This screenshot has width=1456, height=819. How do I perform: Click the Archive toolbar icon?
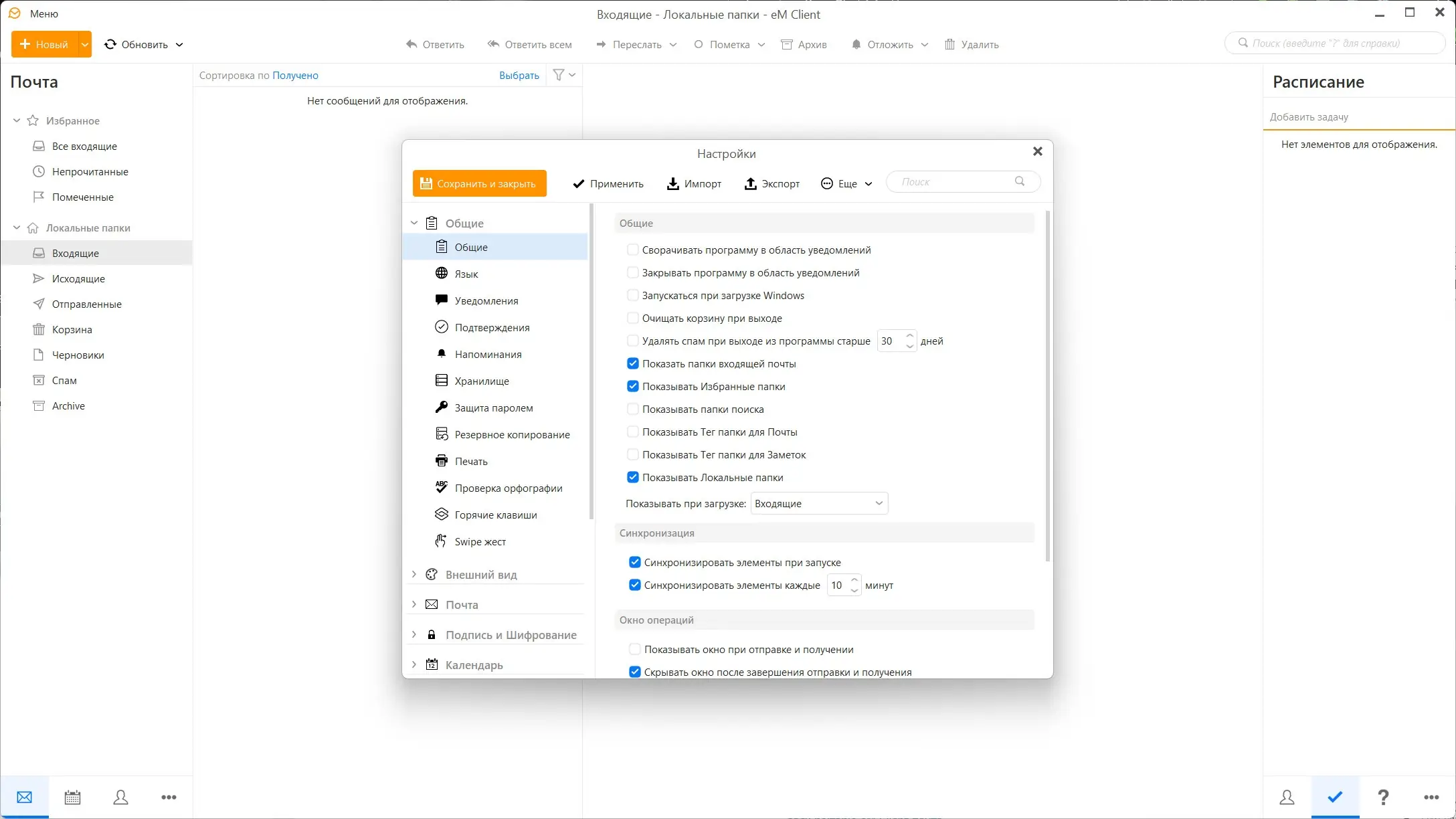pyautogui.click(x=788, y=44)
